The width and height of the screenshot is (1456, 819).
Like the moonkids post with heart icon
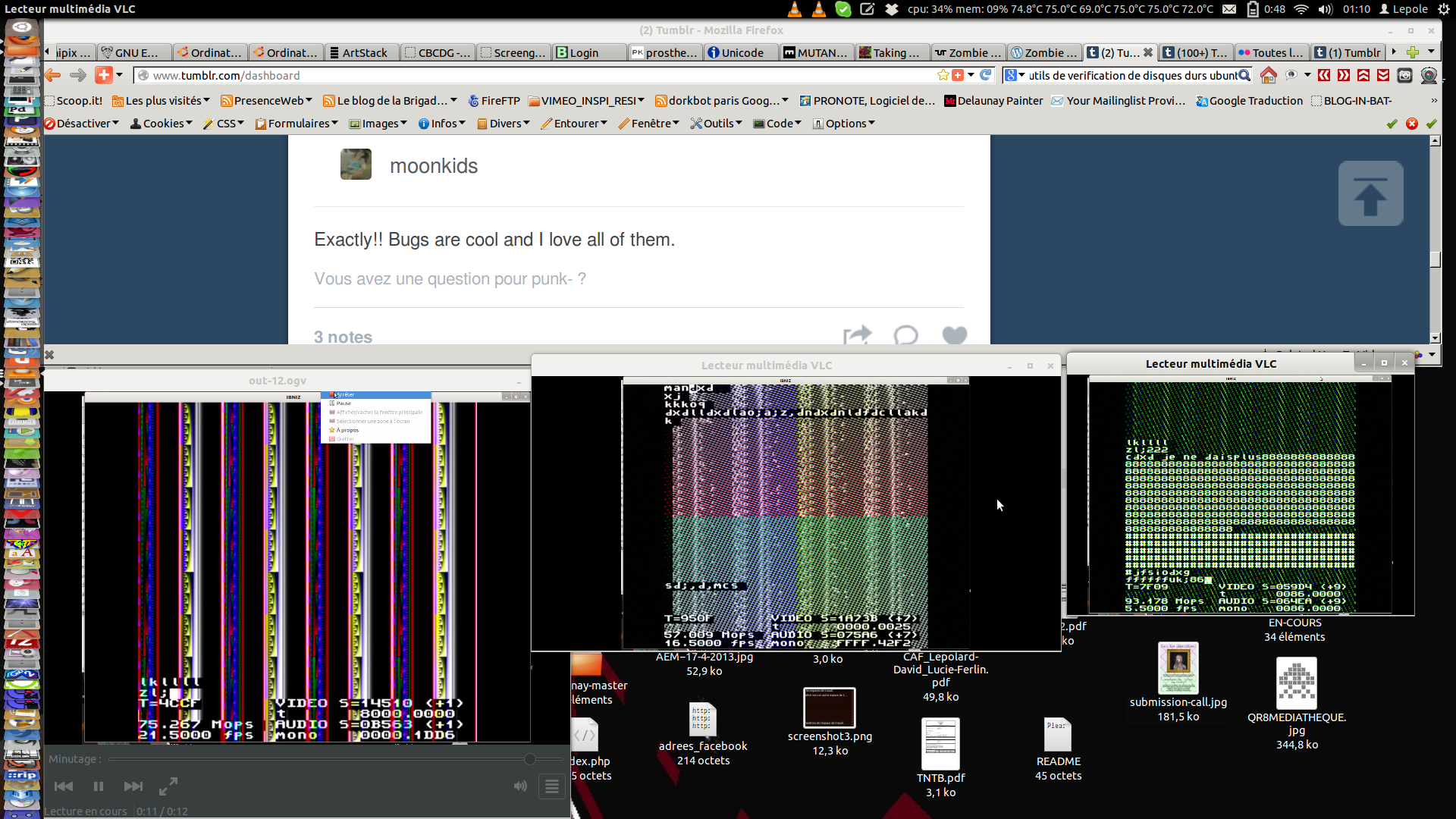tap(954, 335)
